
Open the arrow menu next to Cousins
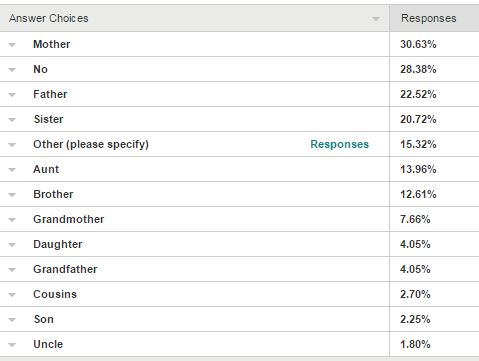[x=12, y=295]
